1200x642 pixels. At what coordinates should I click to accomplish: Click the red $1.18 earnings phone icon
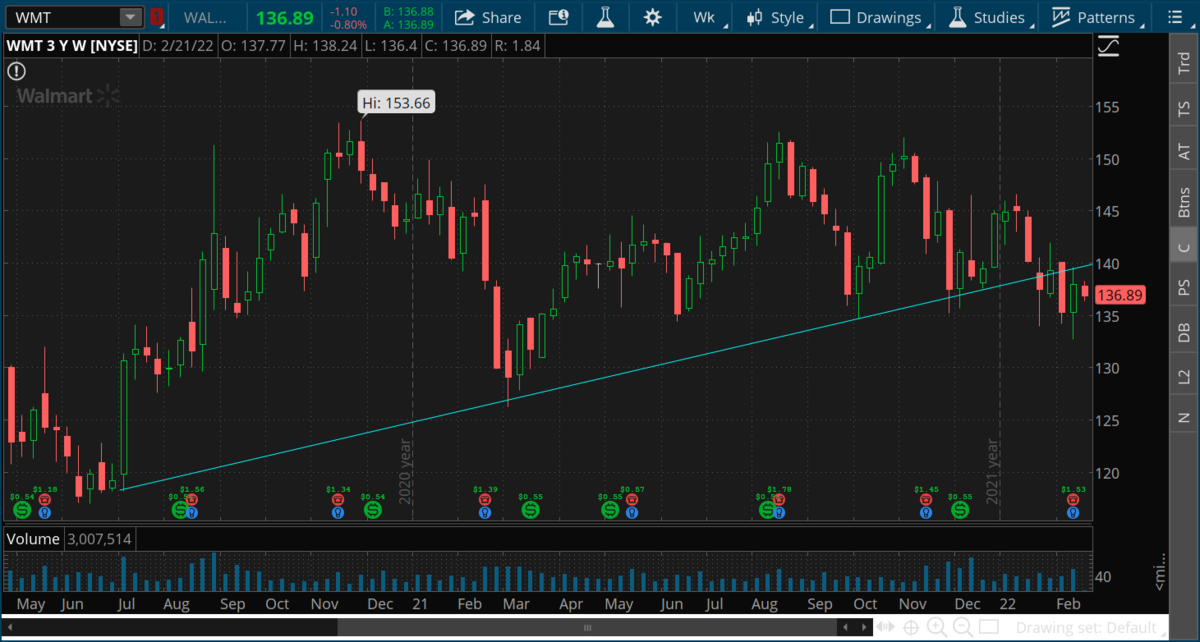[45, 498]
